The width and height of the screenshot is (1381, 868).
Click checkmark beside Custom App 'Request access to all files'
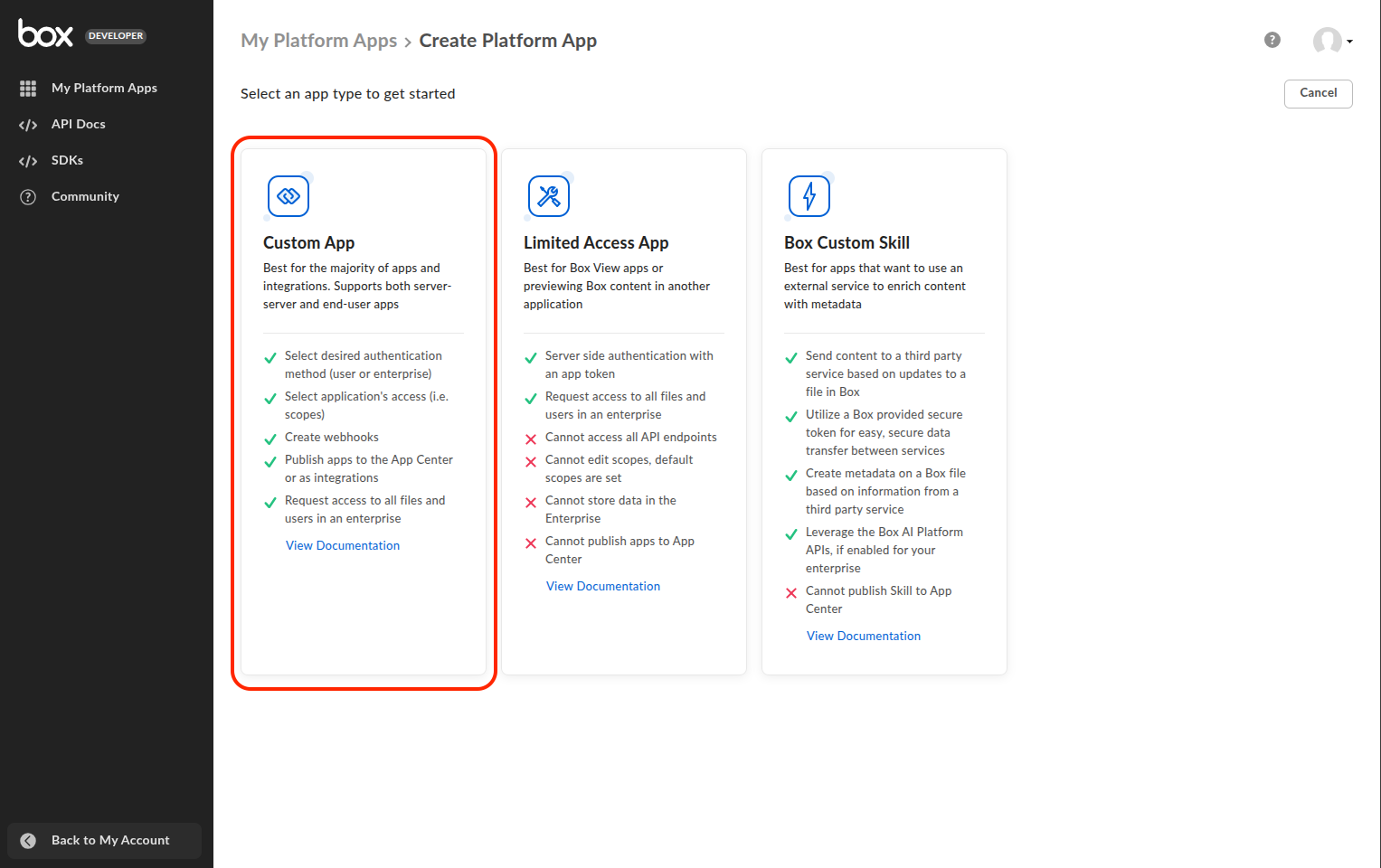point(270,503)
